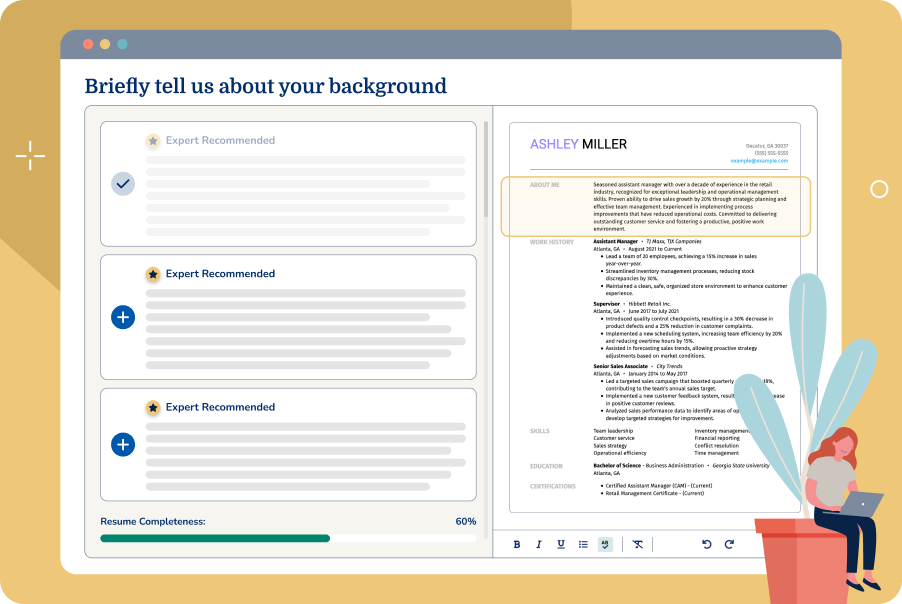Open the example@example.com email link
The height and width of the screenshot is (604, 902).
pos(759,160)
